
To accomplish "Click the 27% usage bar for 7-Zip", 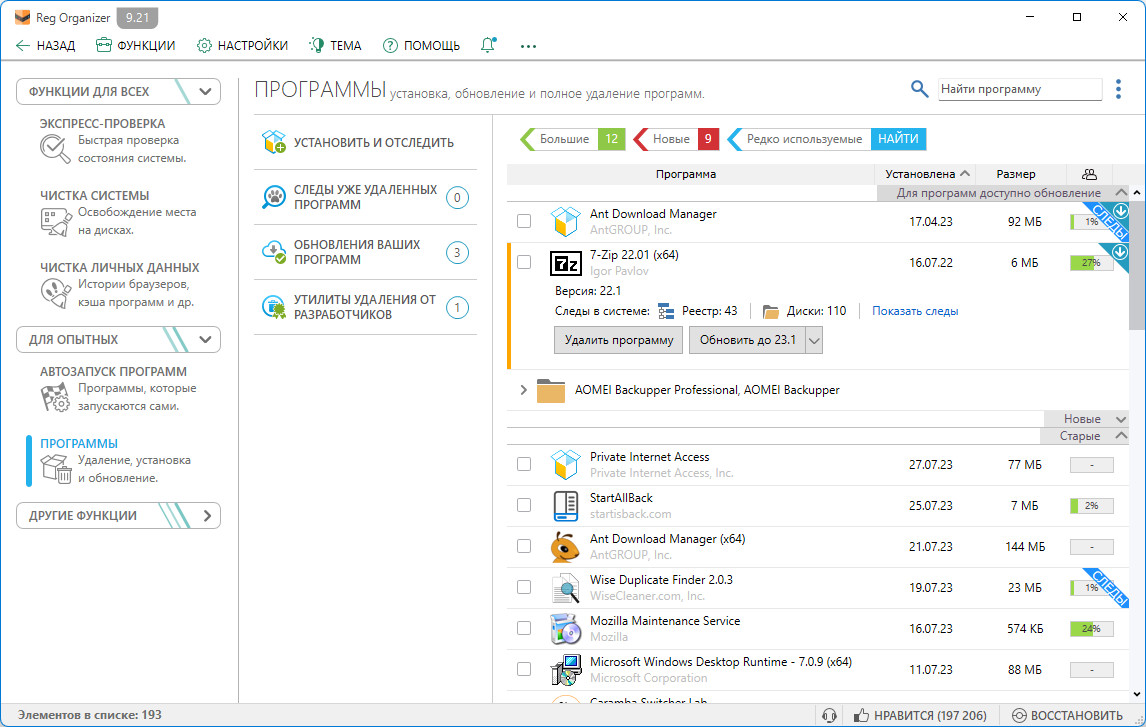I will coord(1091,262).
